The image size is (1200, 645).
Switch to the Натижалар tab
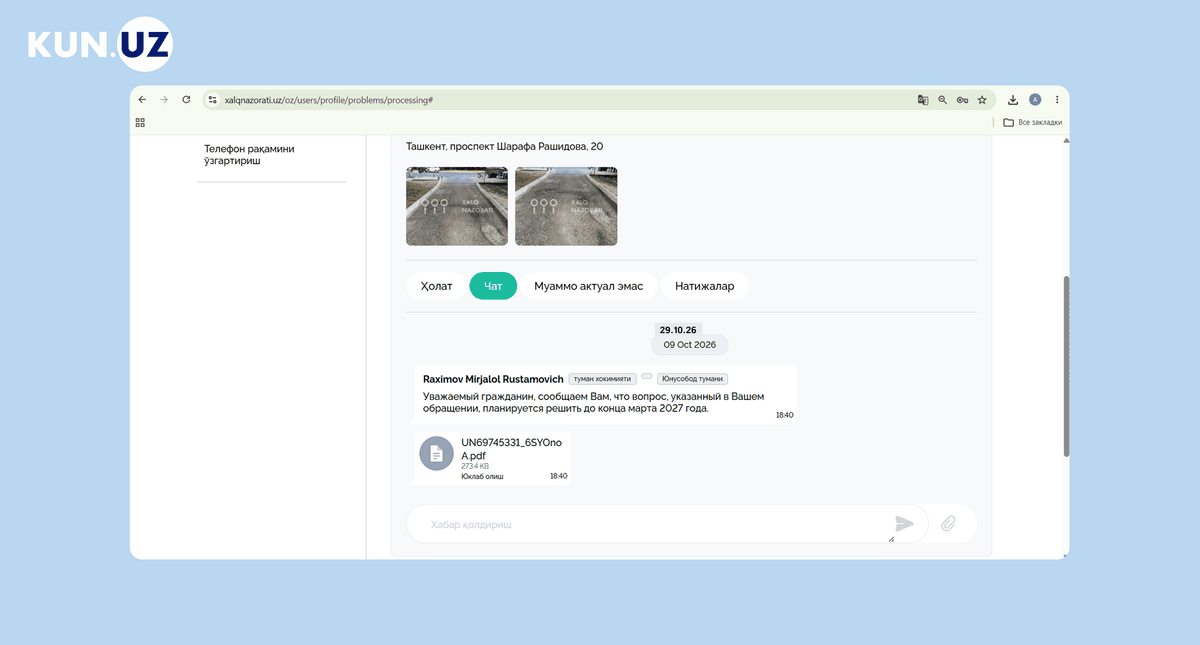click(x=705, y=286)
